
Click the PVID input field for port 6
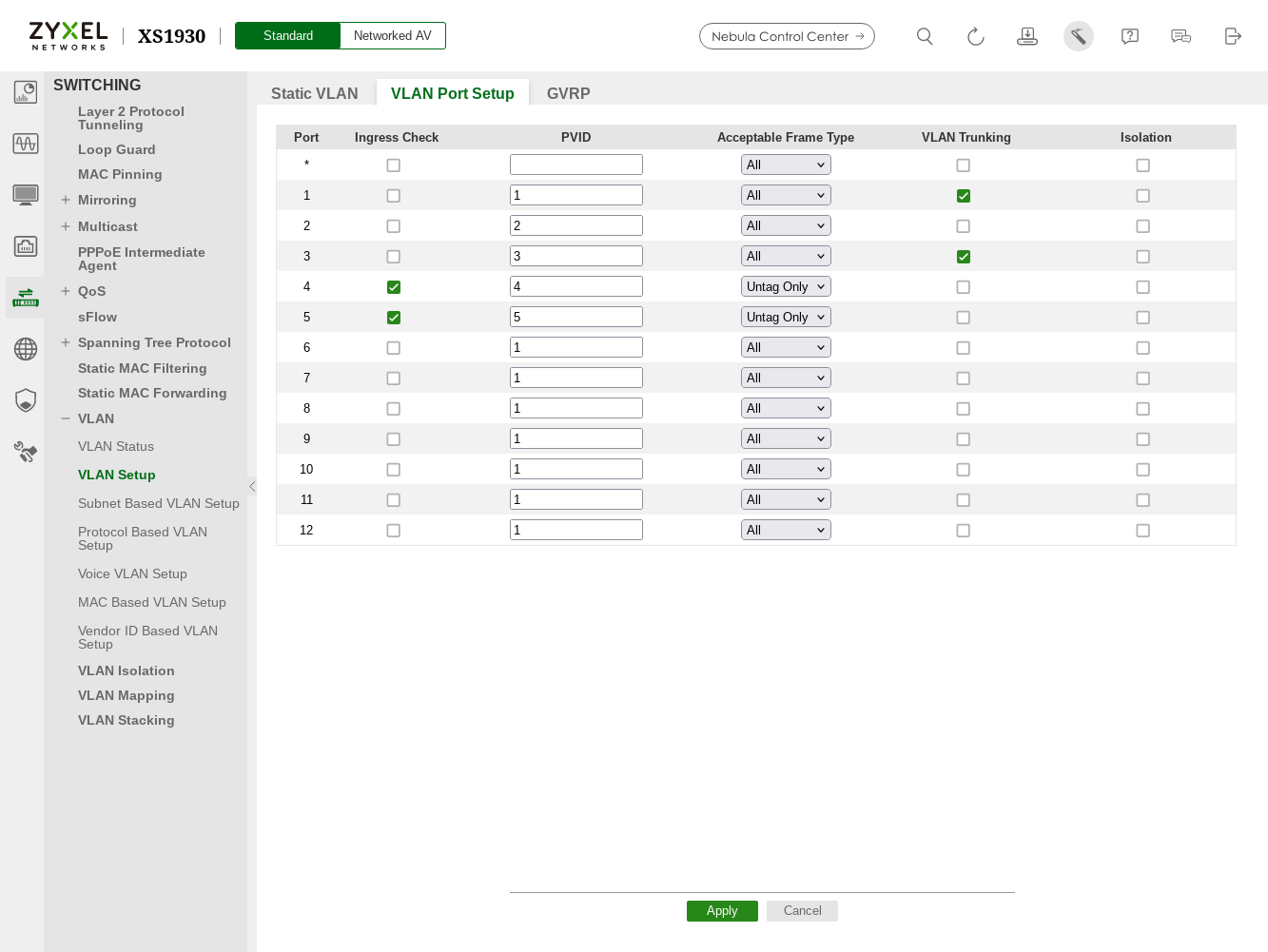click(x=575, y=346)
